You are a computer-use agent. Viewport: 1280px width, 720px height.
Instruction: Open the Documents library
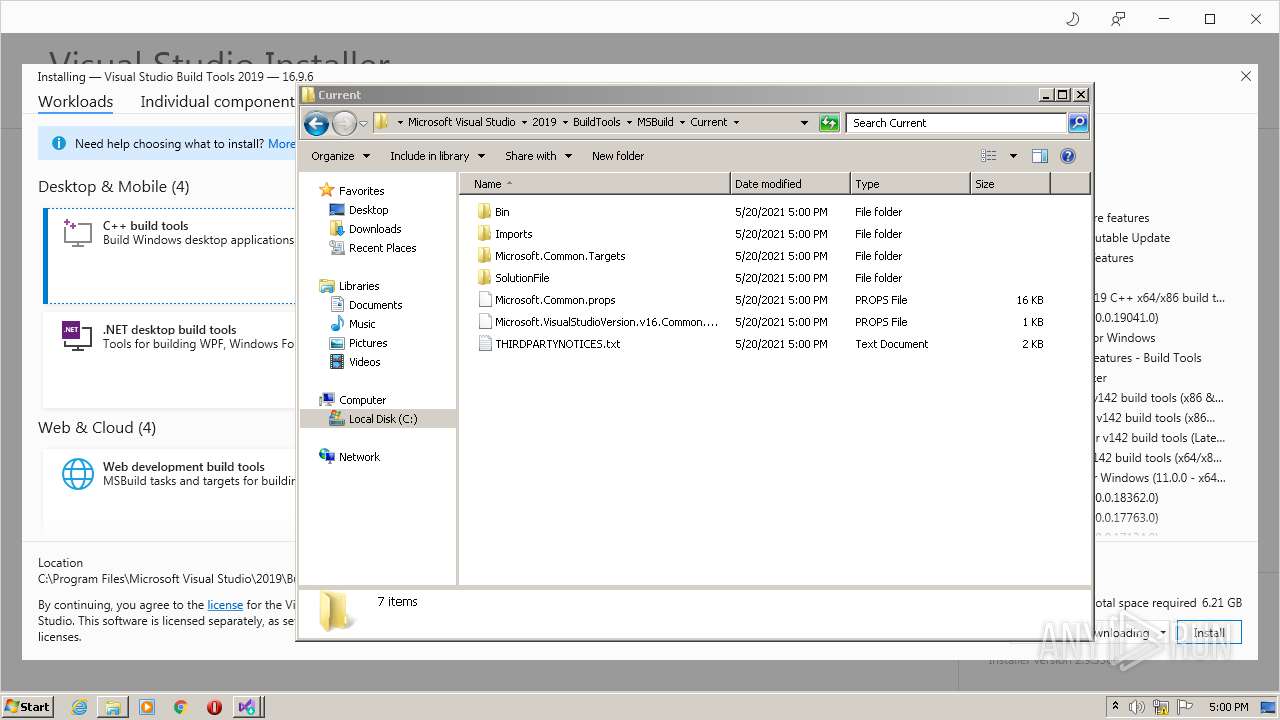375,305
